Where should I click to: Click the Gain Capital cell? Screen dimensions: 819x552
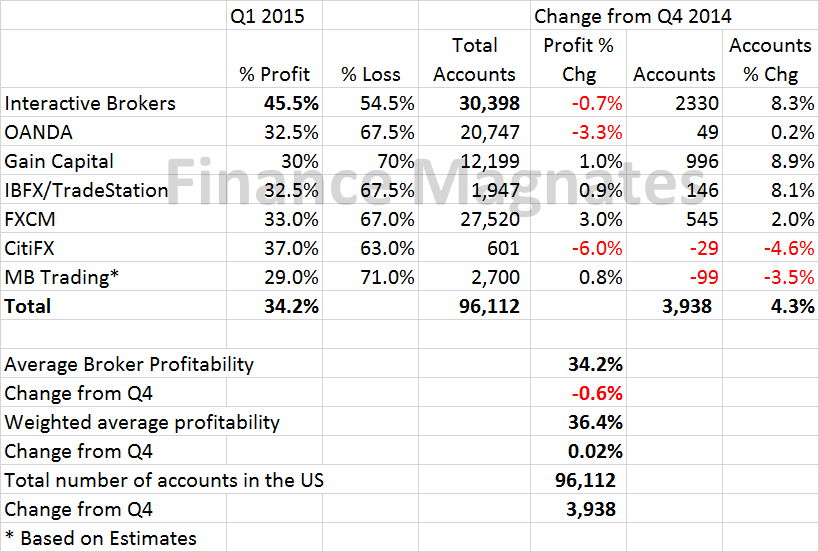pyautogui.click(x=59, y=161)
